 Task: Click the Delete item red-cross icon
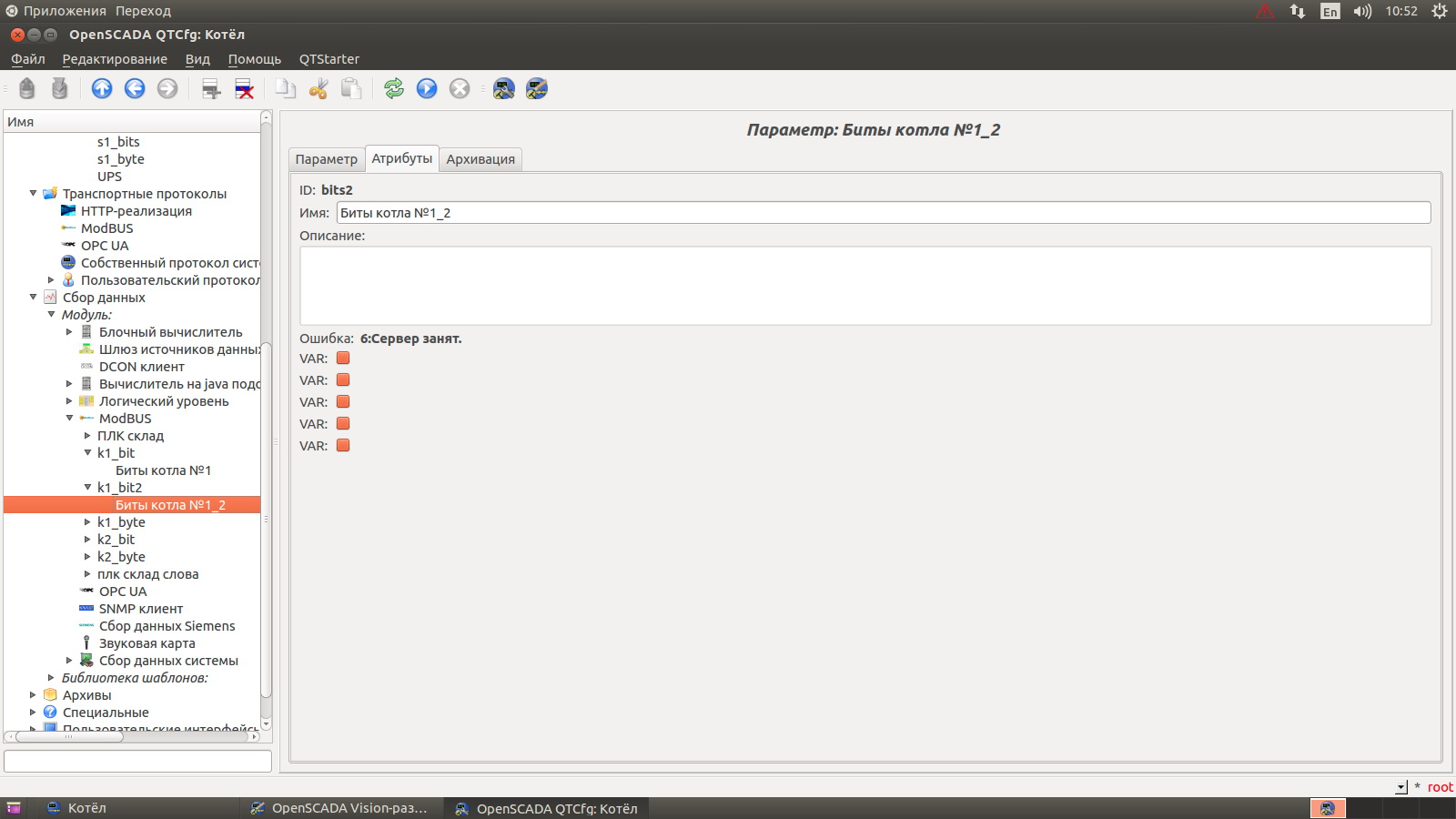coord(244,88)
